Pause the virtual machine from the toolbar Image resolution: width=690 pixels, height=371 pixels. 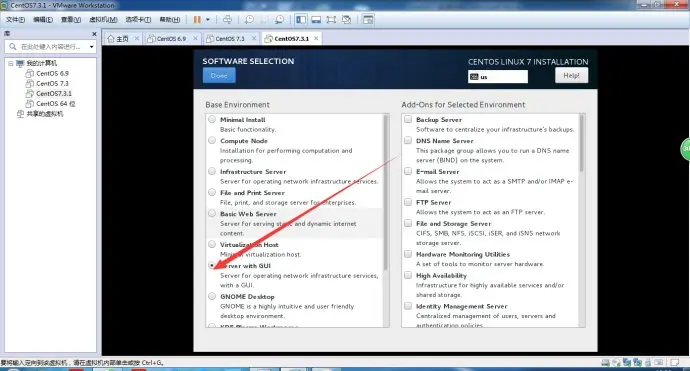coord(197,19)
